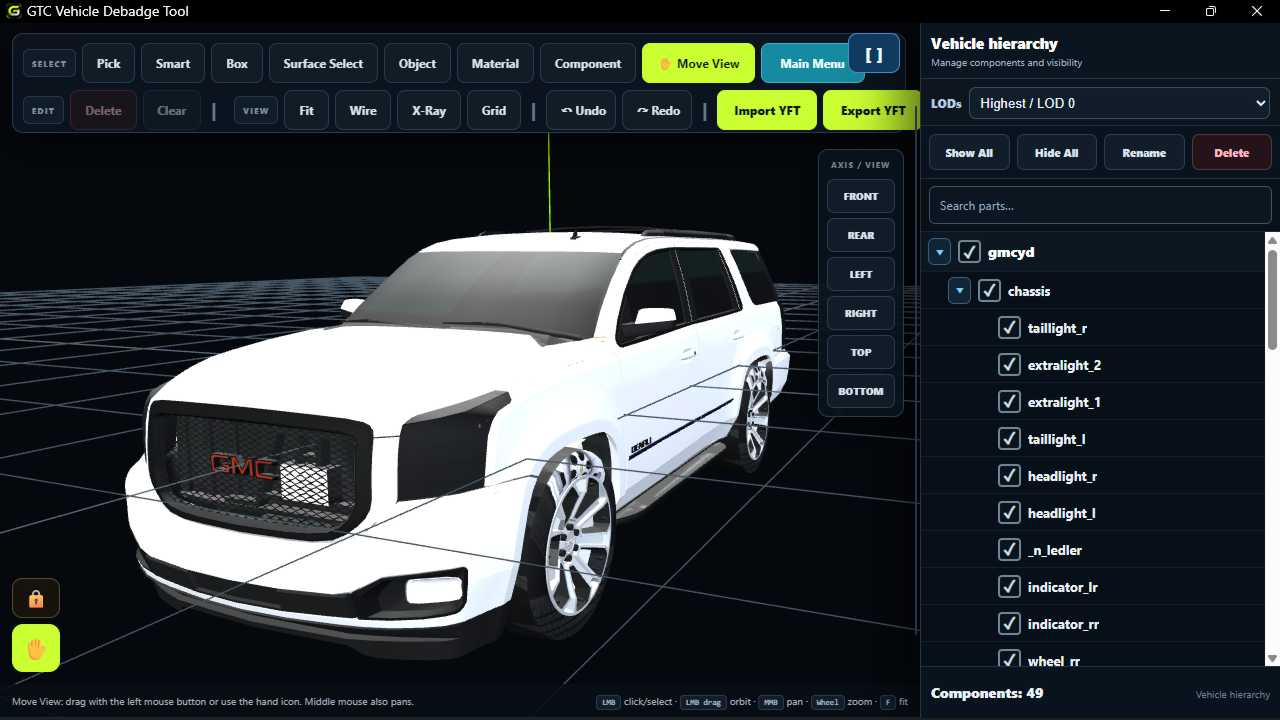Click Import YFT button

click(x=767, y=110)
